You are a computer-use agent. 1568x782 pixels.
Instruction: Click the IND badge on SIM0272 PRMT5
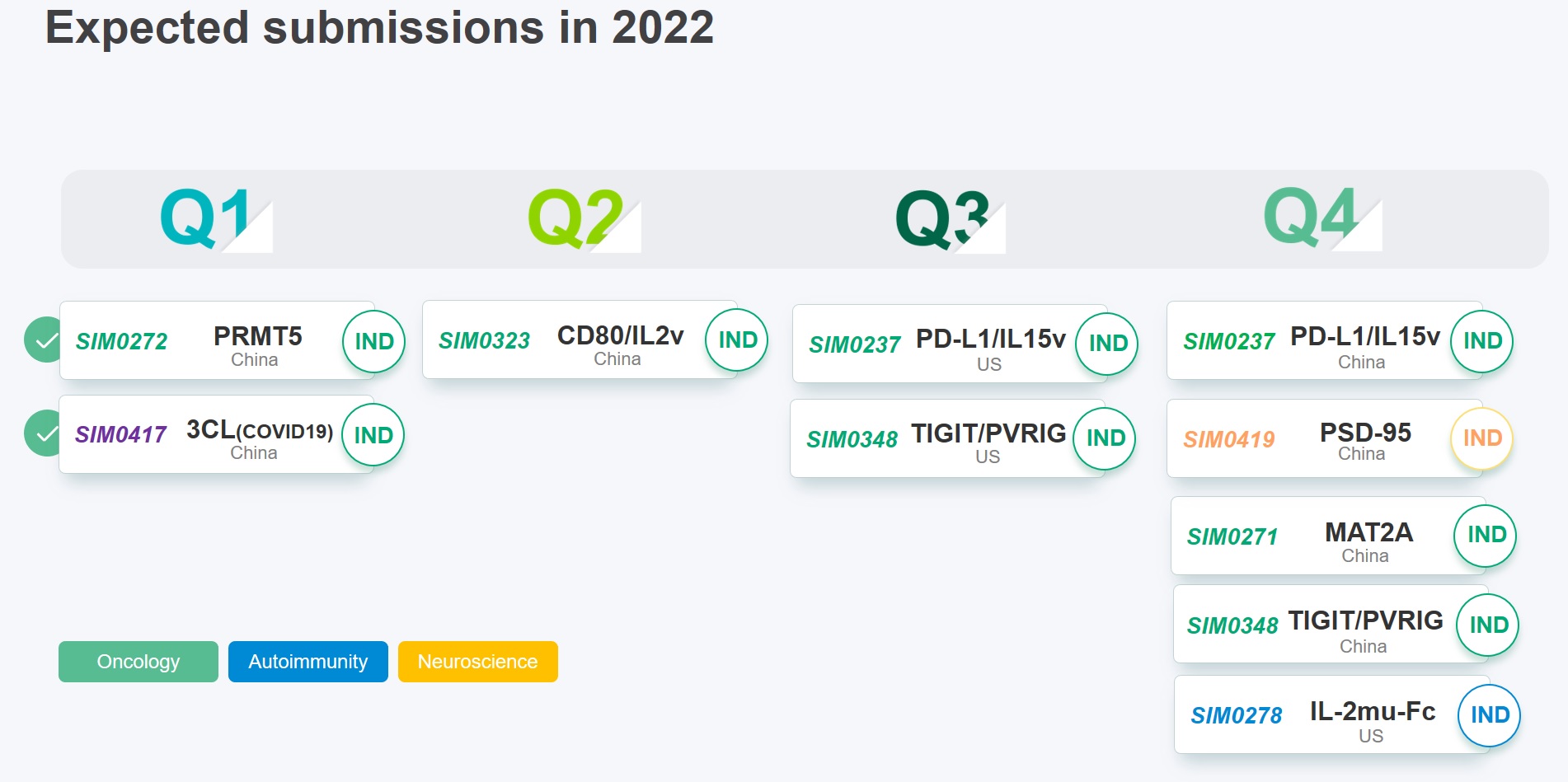pyautogui.click(x=374, y=341)
